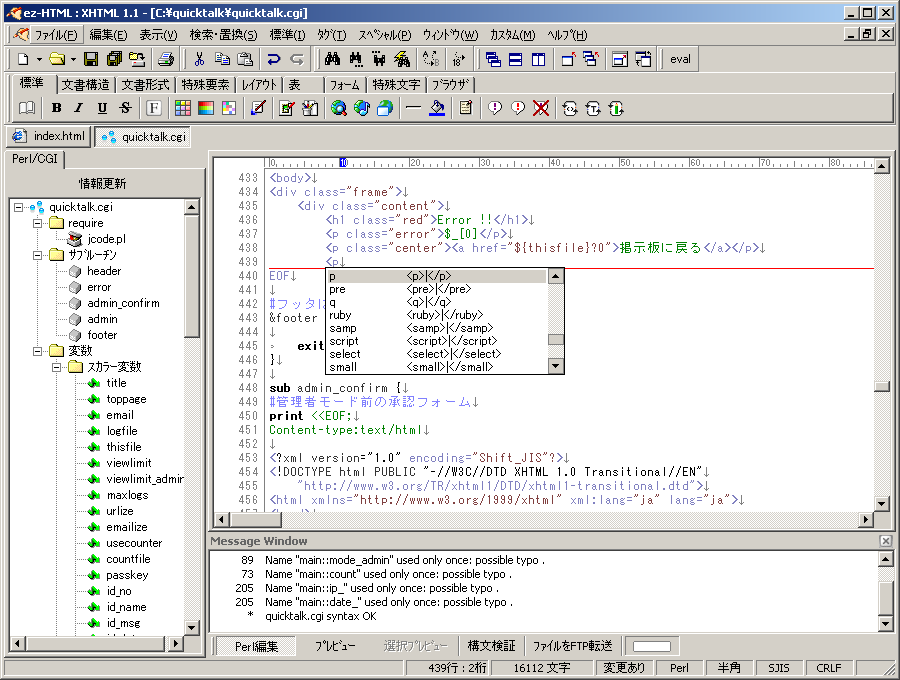Click the Cascade windows icon

point(493,59)
